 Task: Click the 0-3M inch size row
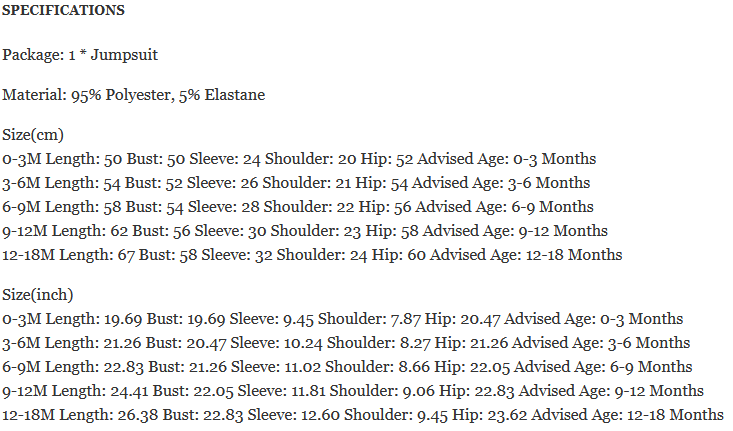tap(343, 319)
